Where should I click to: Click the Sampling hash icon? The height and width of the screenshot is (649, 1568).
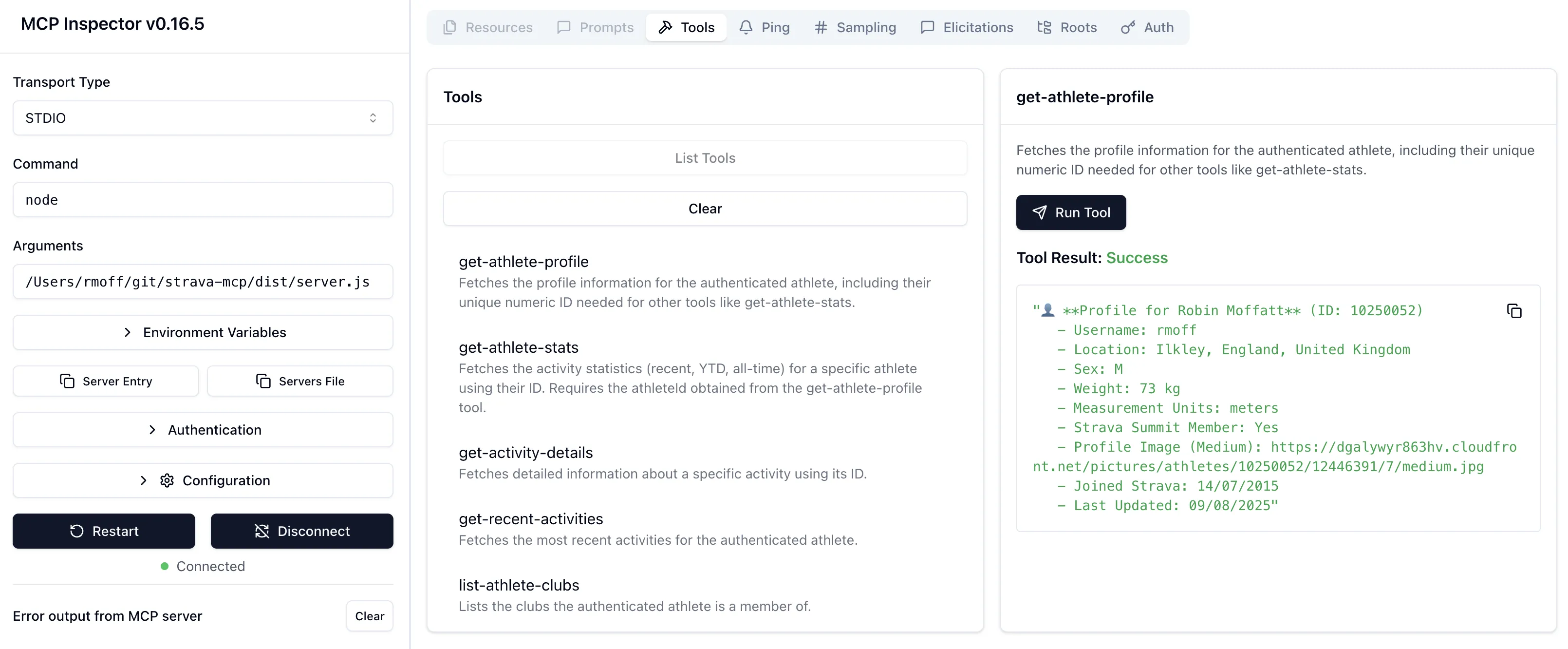click(821, 27)
